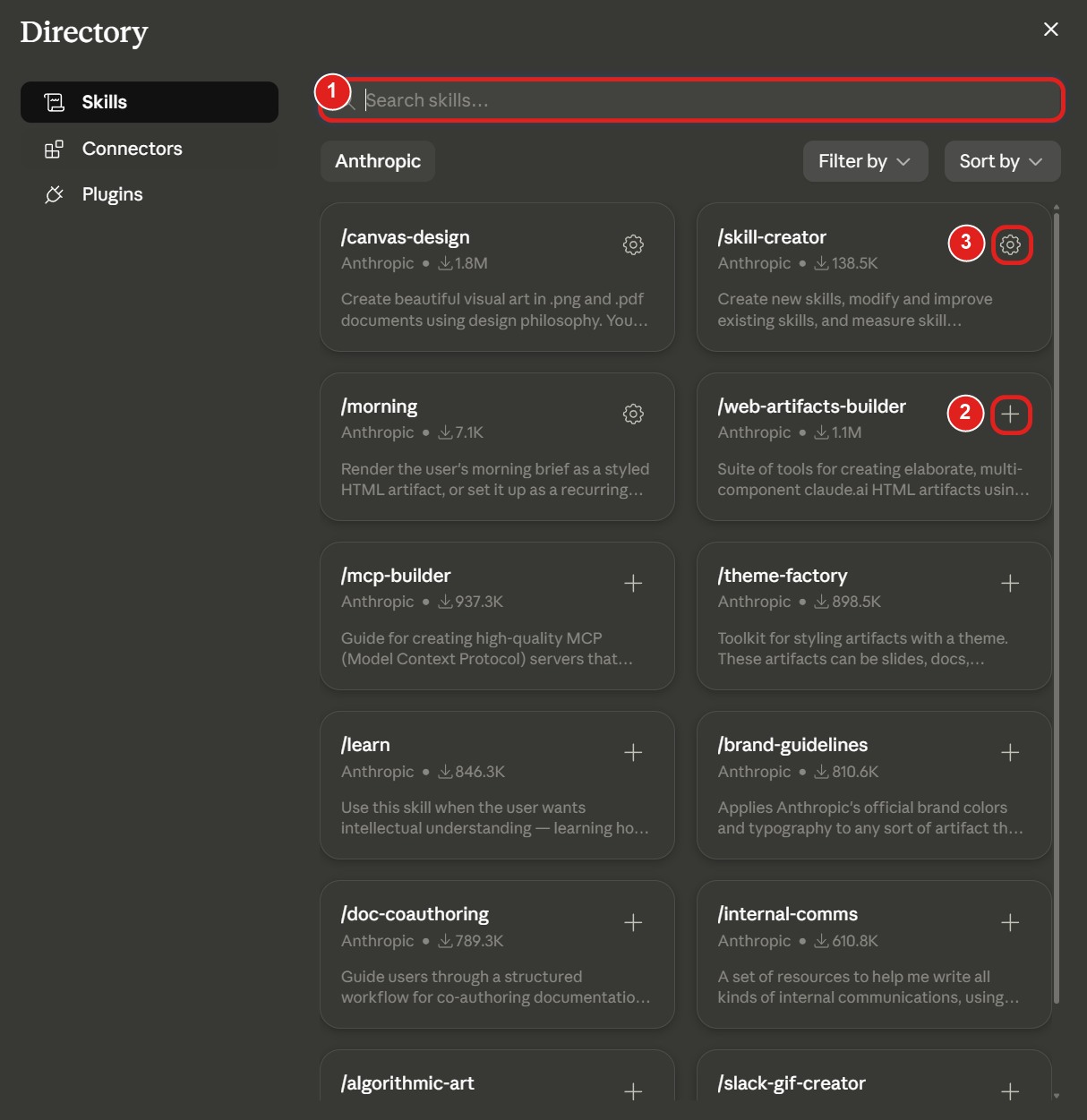The height and width of the screenshot is (1120, 1087).
Task: Click the 810.6K download count text
Action: (855, 772)
